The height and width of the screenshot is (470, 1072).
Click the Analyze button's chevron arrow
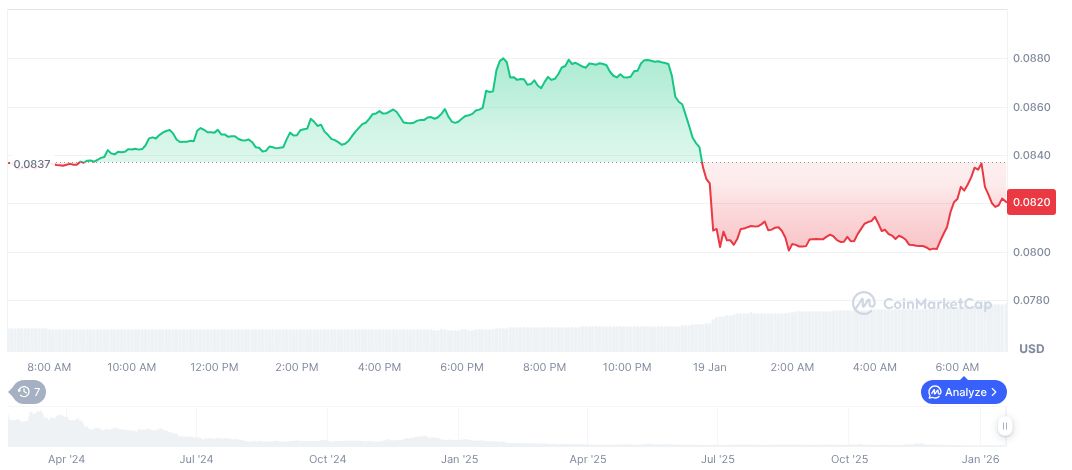click(x=995, y=392)
